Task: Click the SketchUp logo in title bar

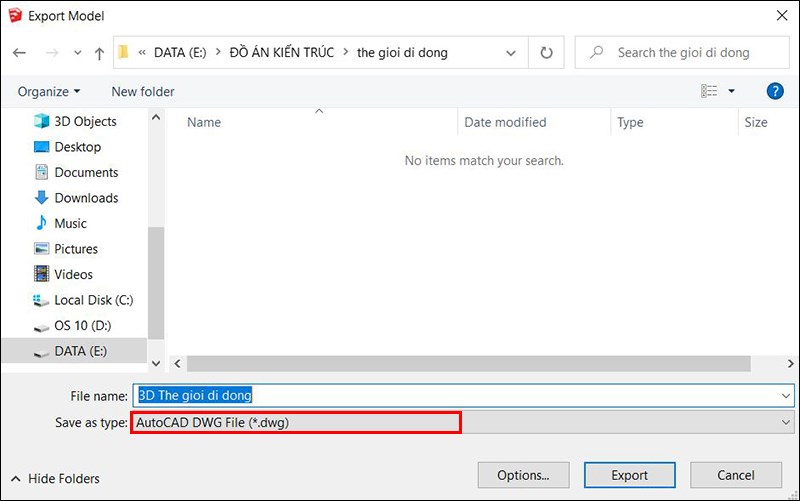Action: pyautogui.click(x=16, y=15)
